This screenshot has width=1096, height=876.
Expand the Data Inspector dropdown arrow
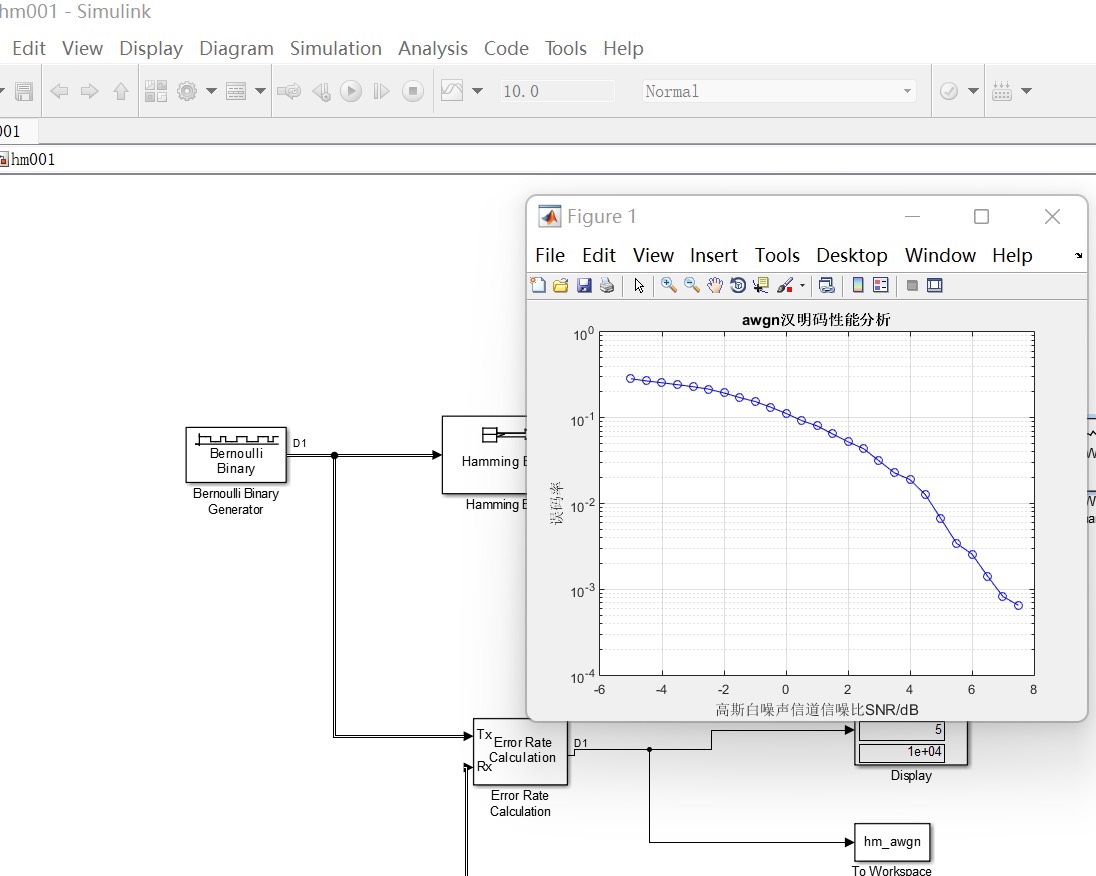click(477, 91)
